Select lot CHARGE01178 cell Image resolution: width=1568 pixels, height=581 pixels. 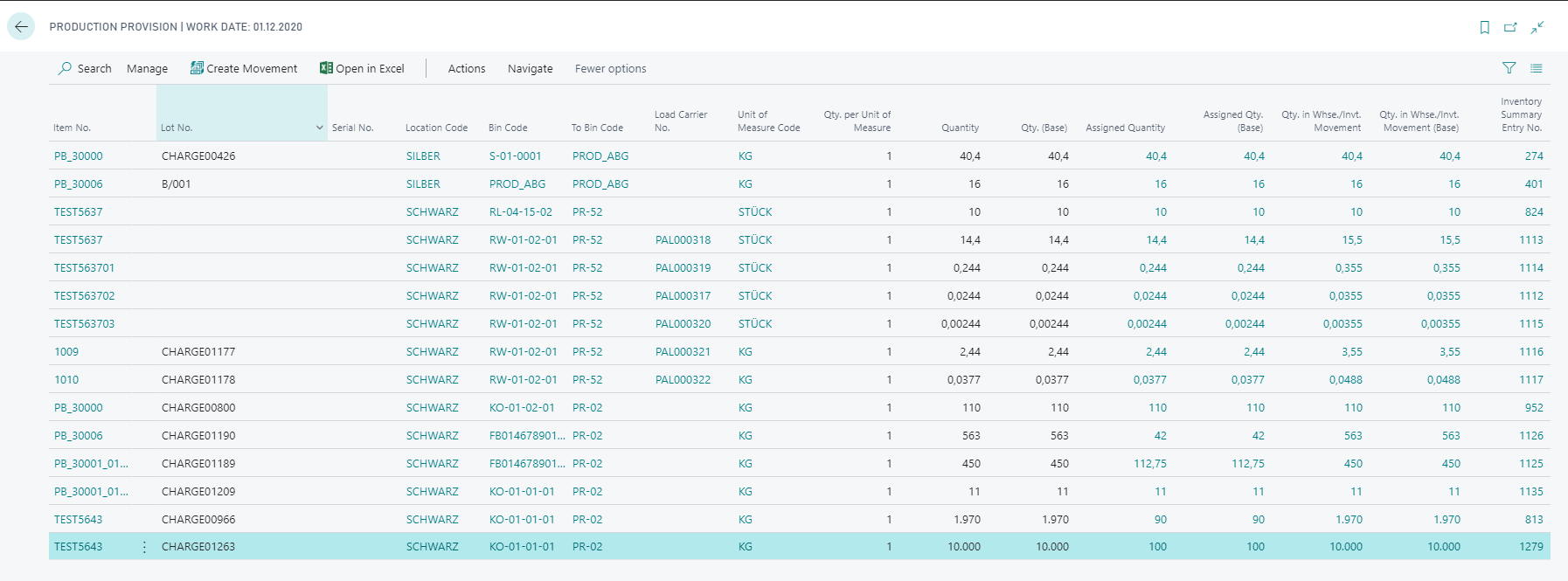tap(198, 380)
